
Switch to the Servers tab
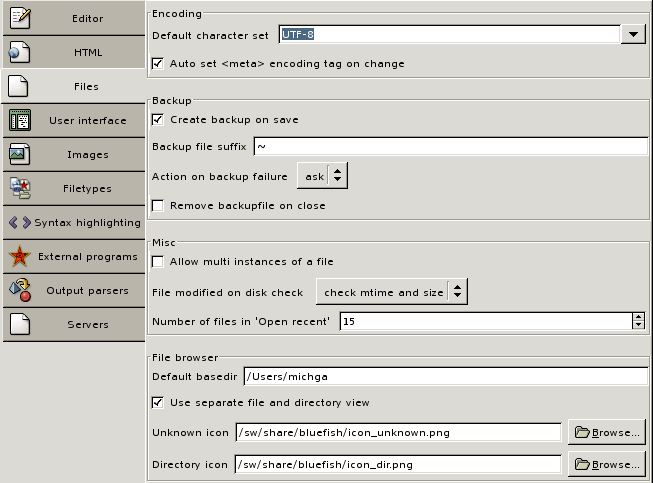73,325
